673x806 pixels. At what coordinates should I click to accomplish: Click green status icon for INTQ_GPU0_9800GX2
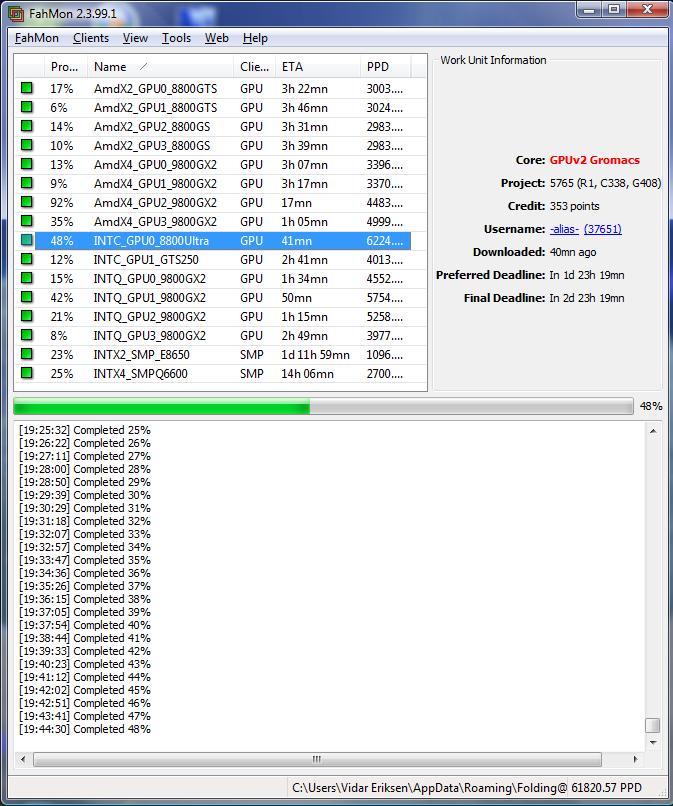click(27, 278)
